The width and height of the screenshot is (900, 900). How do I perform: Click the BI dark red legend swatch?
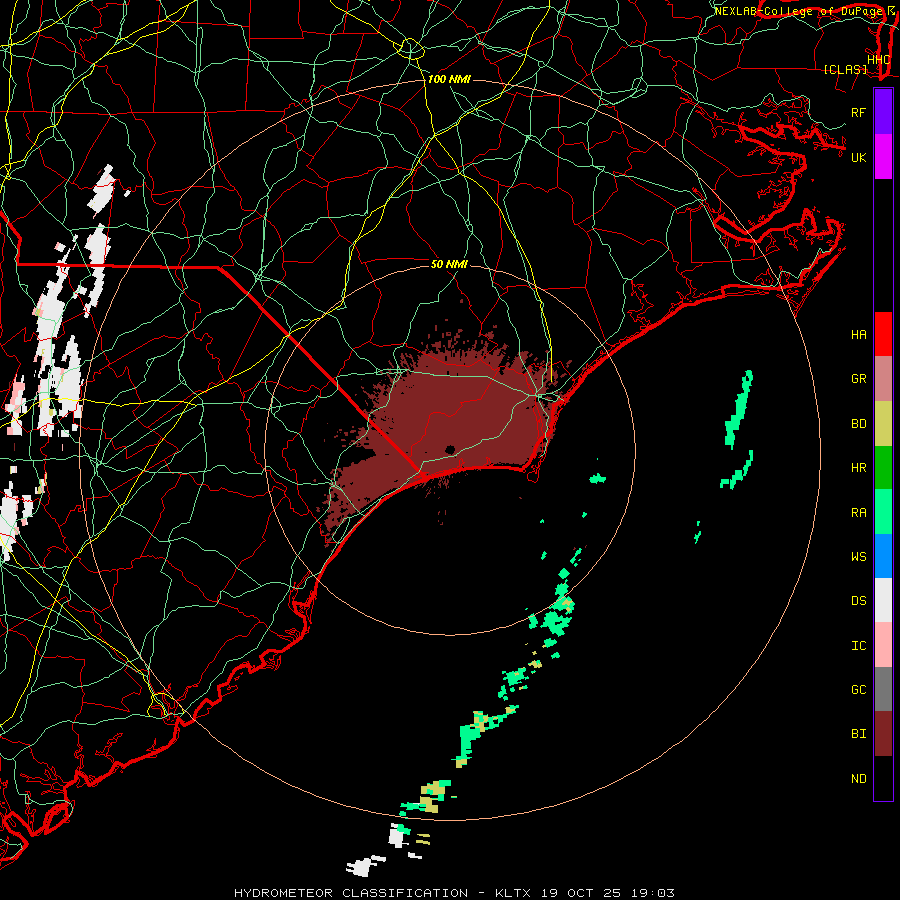coord(883,734)
